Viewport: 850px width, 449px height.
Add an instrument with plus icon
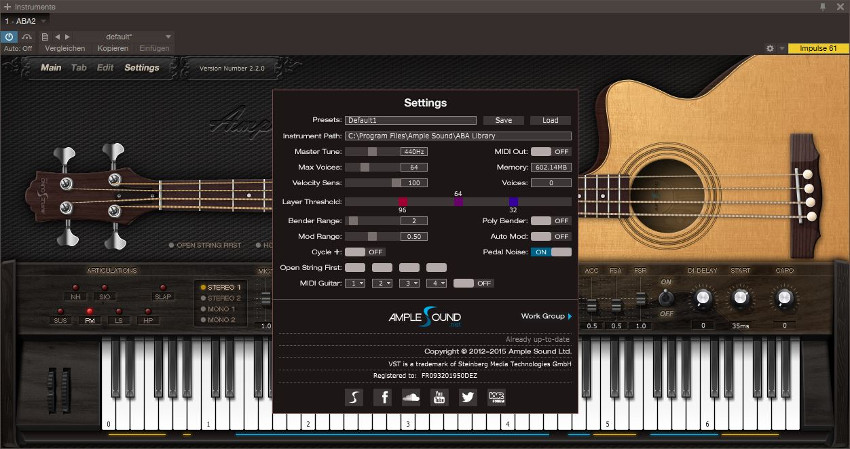(x=7, y=7)
